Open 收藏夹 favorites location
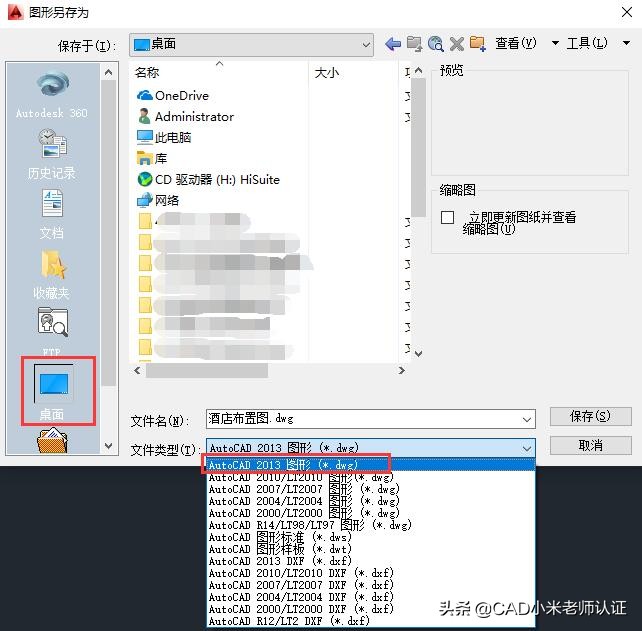Image resolution: width=642 pixels, height=631 pixels. click(x=52, y=274)
